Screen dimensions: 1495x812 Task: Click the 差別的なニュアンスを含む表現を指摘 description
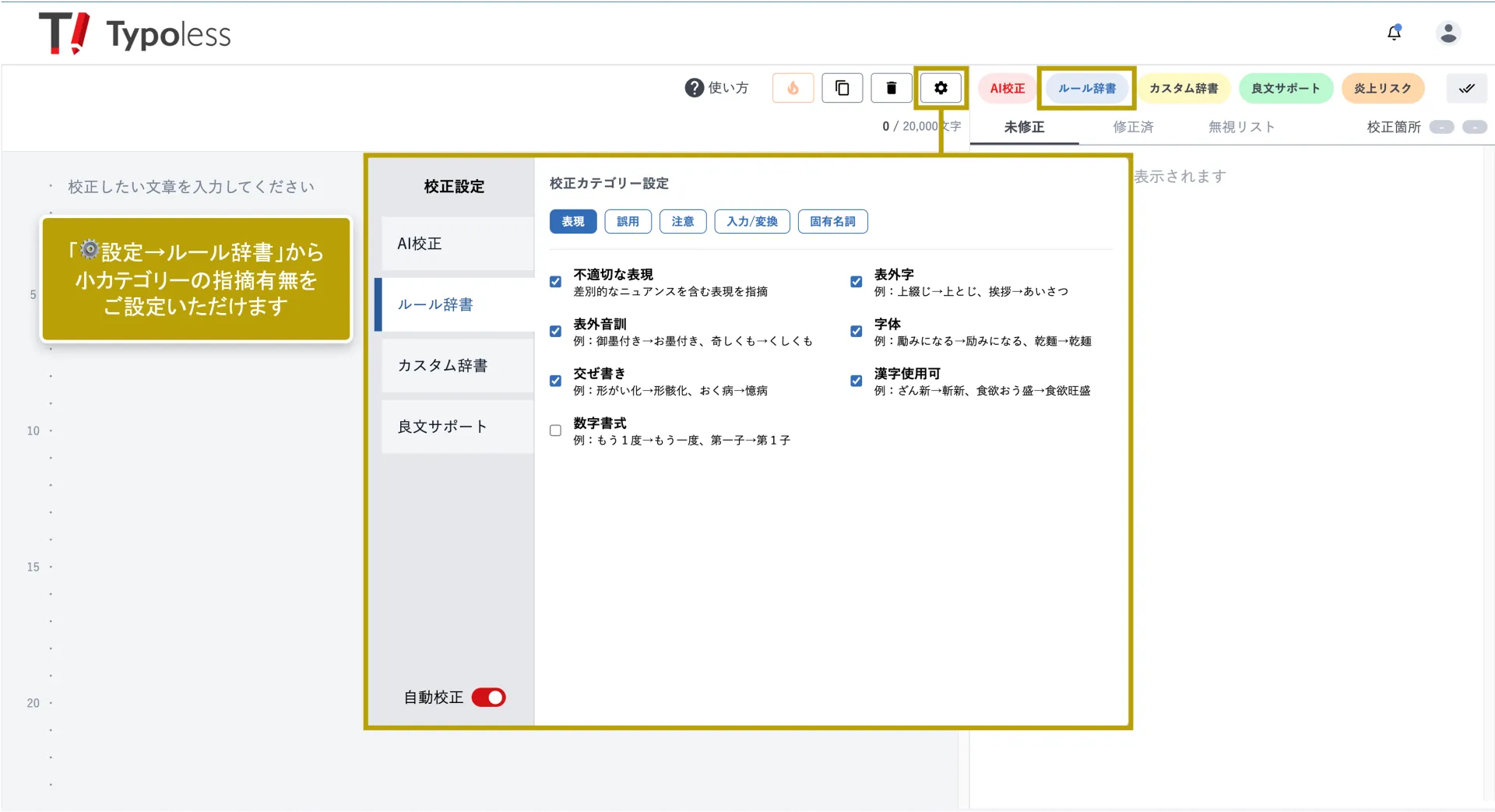(670, 291)
